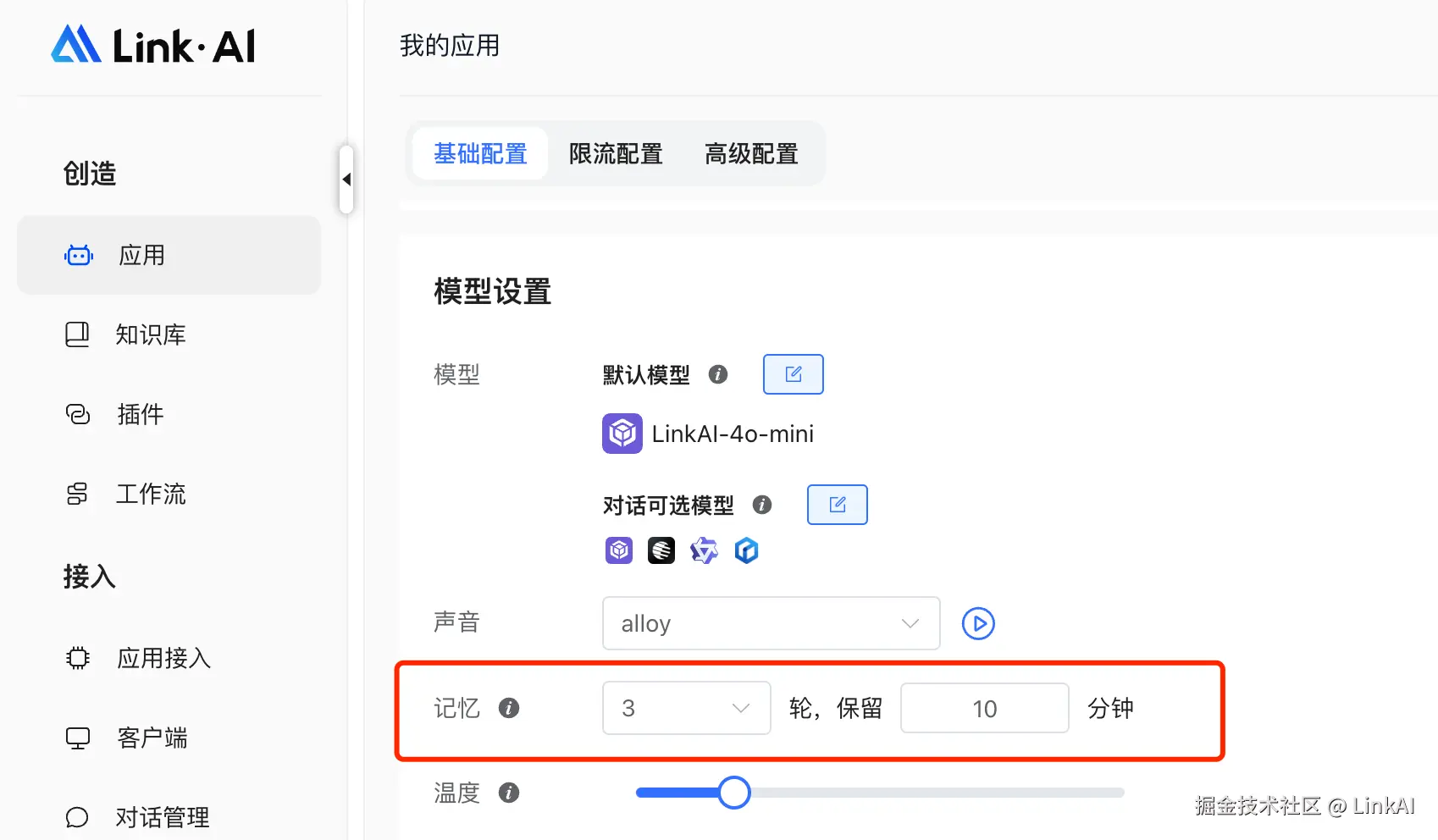Click the 插件 plugin icon
This screenshot has height=840, width=1438.
click(78, 414)
